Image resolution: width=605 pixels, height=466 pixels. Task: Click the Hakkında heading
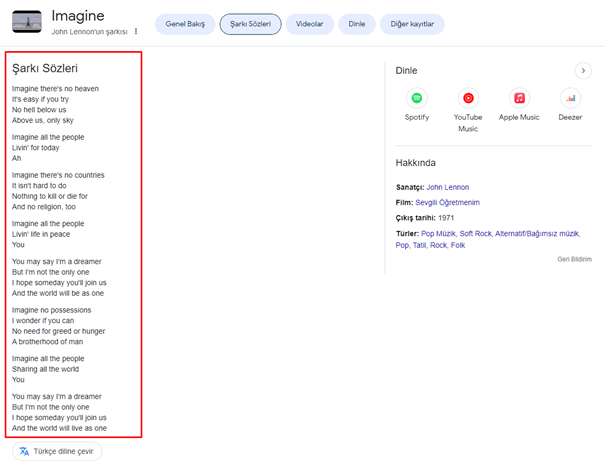point(416,163)
